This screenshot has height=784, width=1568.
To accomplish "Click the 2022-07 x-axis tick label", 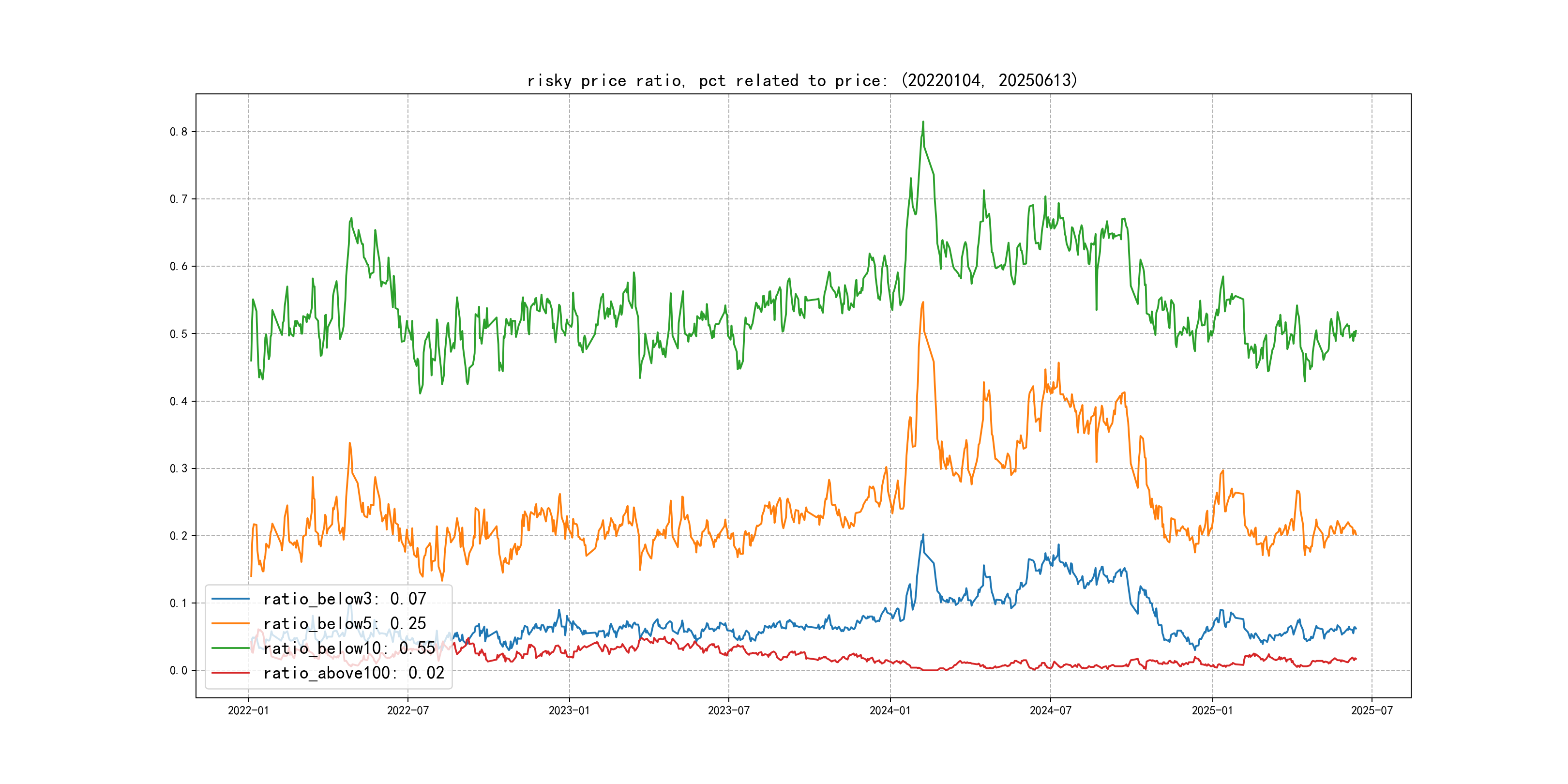I will coord(408,710).
